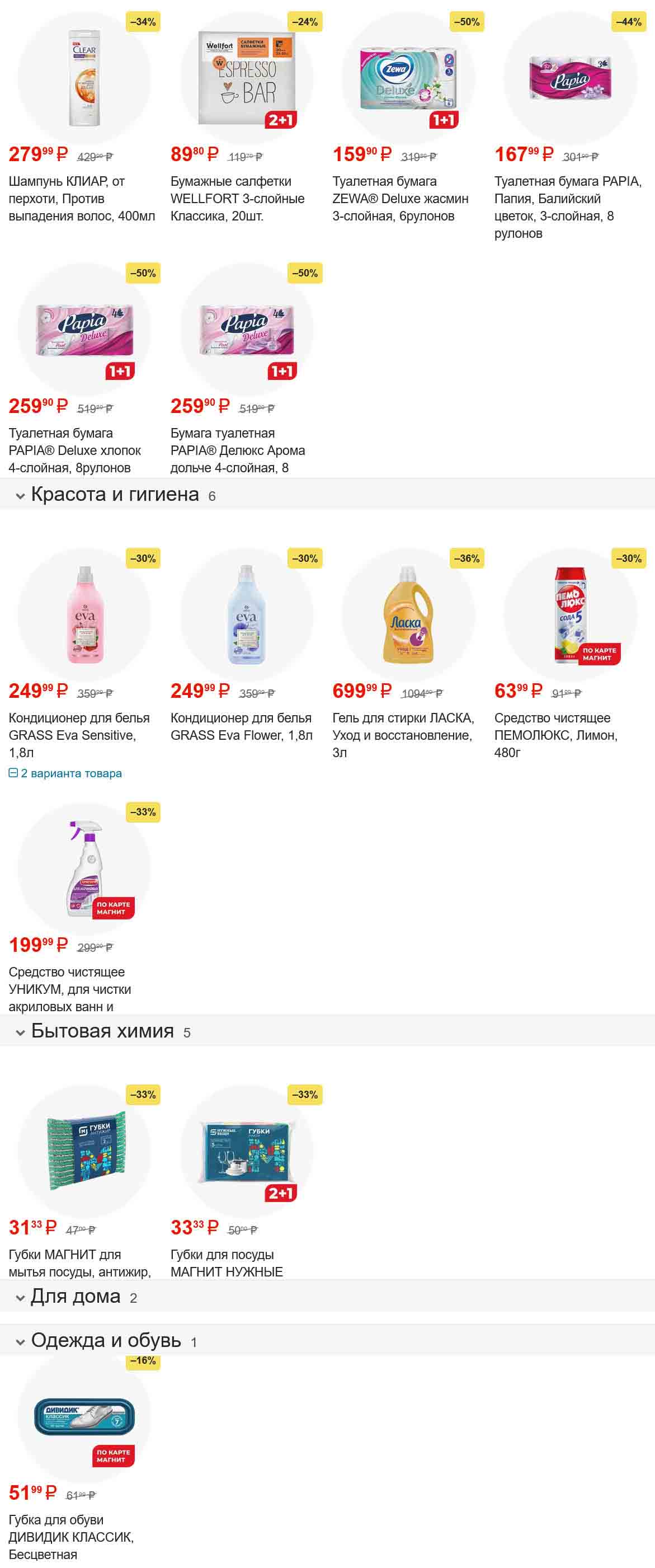The width and height of the screenshot is (655, 1568).
Task: Click the 279.99 ₽ price of Clear shampoo
Action: tap(37, 154)
